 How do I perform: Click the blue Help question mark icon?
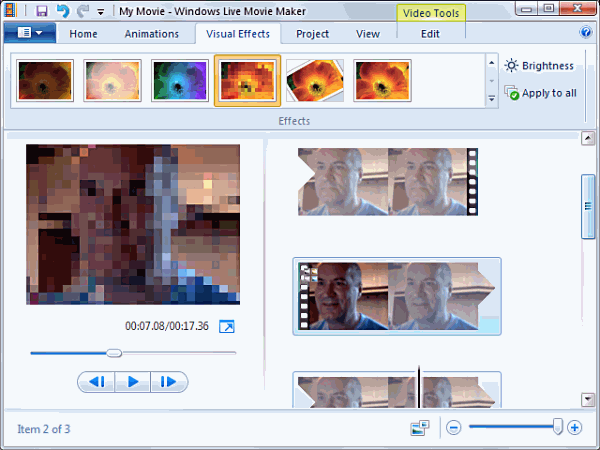point(585,32)
